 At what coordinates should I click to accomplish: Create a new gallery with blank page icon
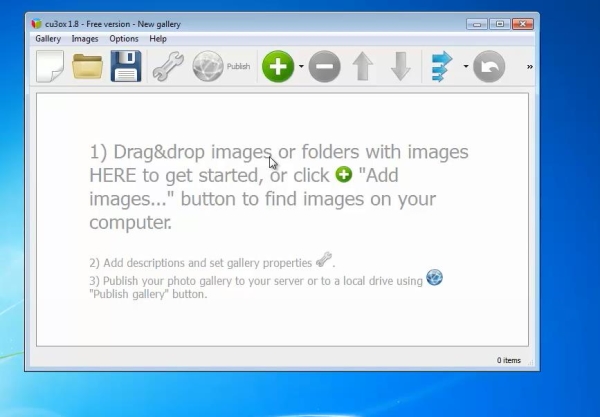(50, 66)
